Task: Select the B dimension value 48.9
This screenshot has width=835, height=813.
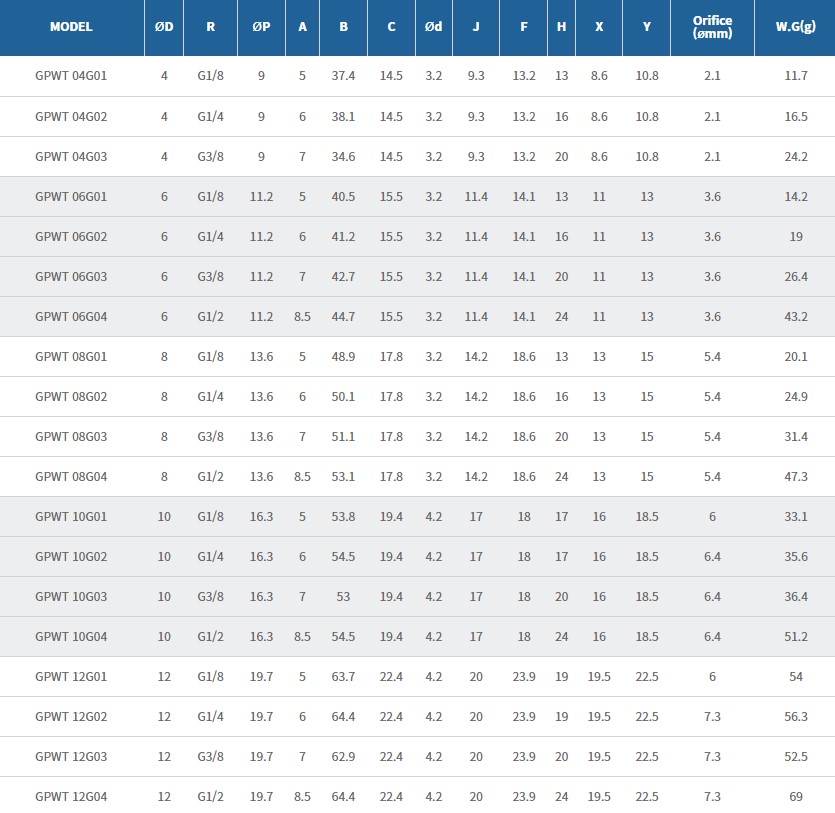Action: tap(343, 357)
